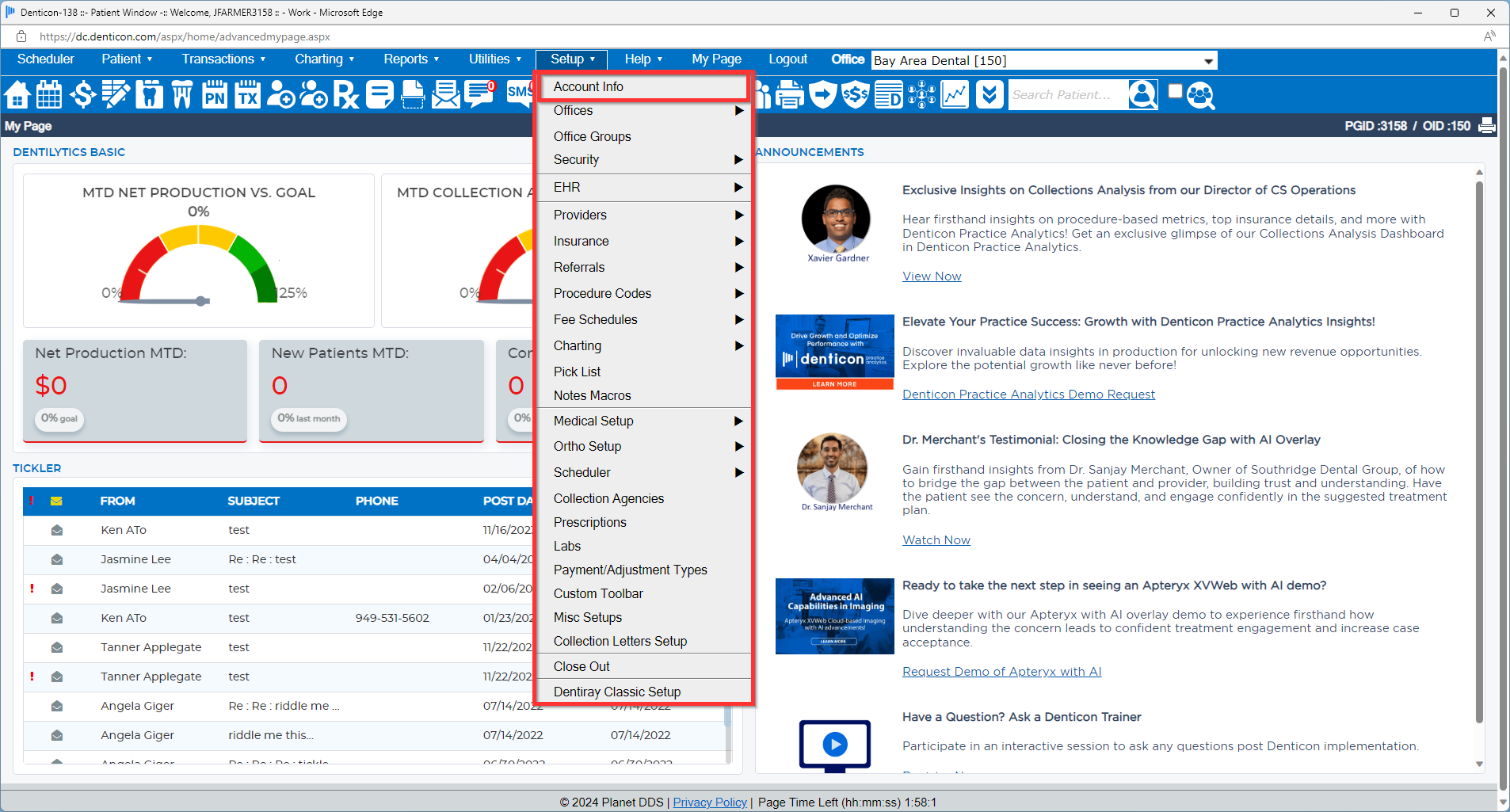Click Logout in the menu bar
Image resolution: width=1510 pixels, height=812 pixels.
[x=787, y=59]
